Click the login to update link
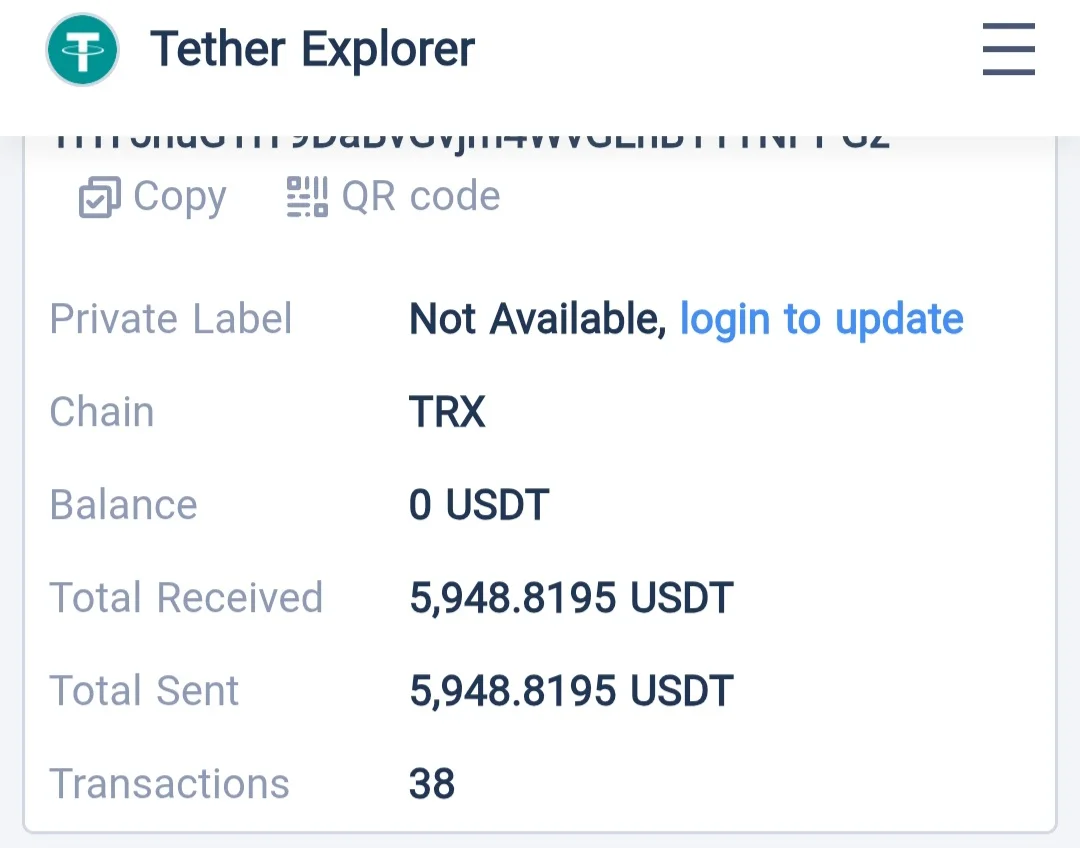This screenshot has width=1080, height=848. point(821,319)
